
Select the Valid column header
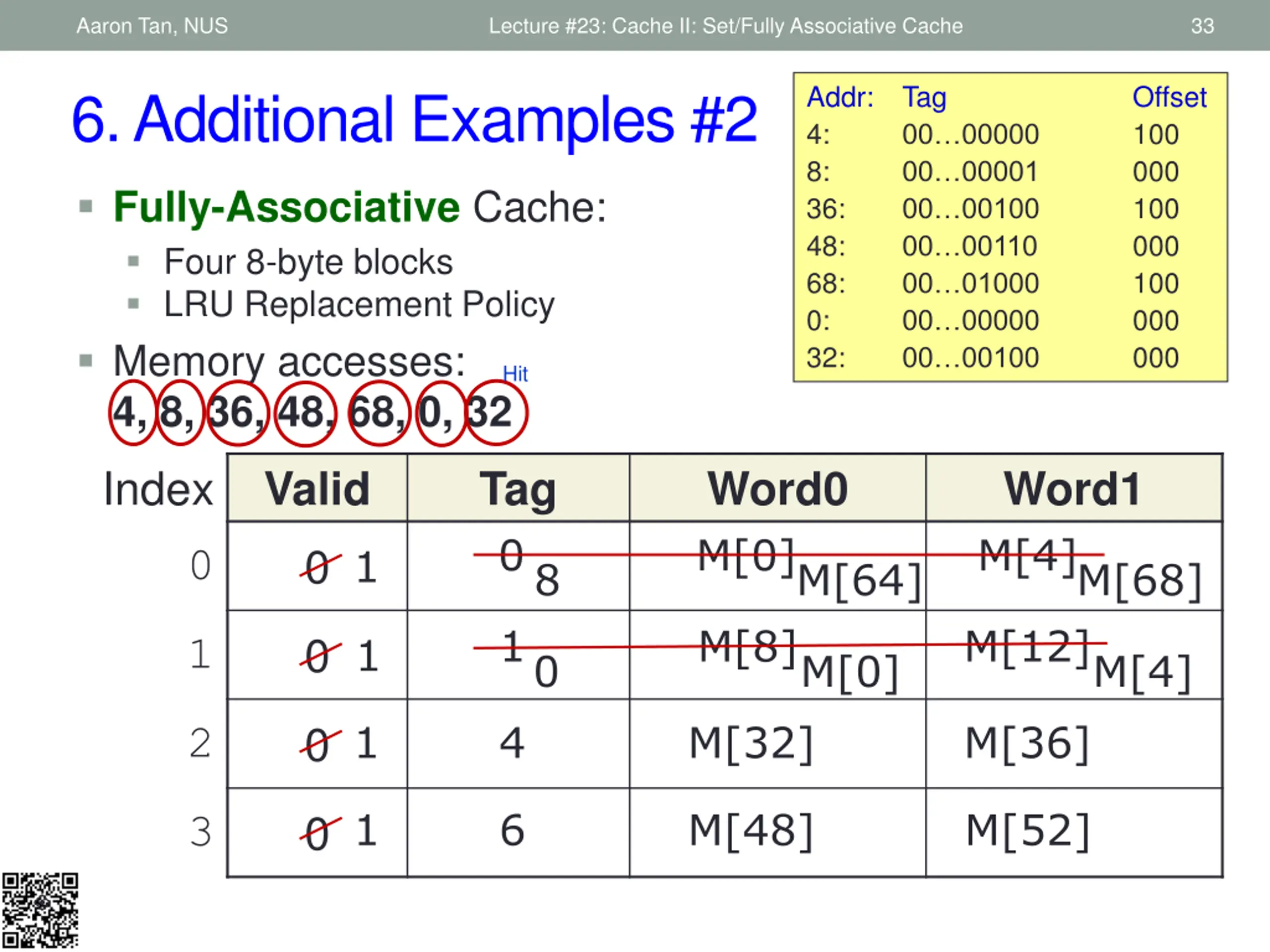point(317,488)
